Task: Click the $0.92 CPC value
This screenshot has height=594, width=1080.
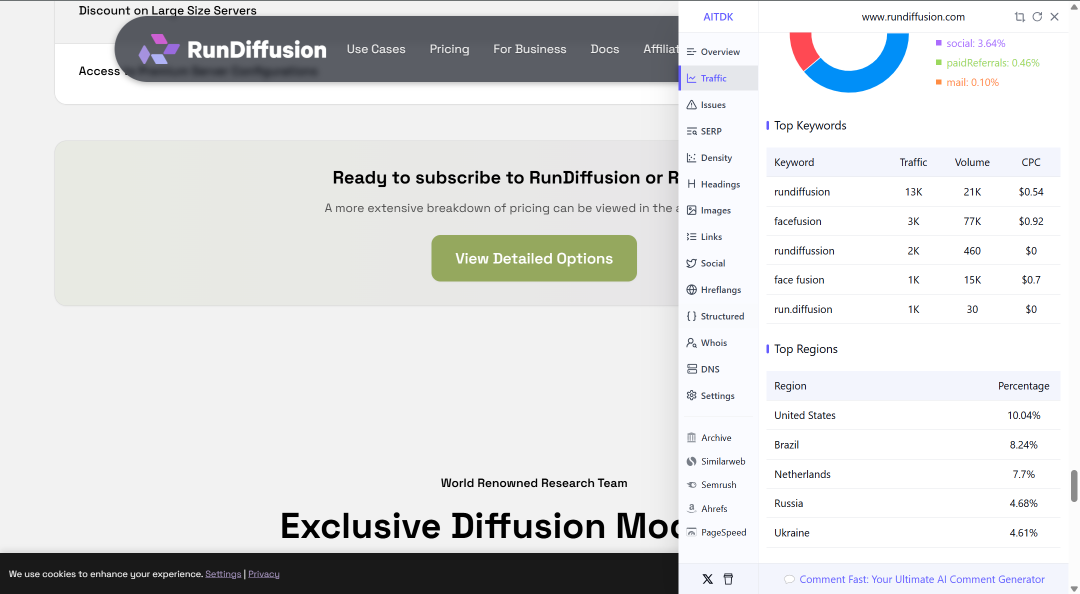Action: click(x=1030, y=221)
